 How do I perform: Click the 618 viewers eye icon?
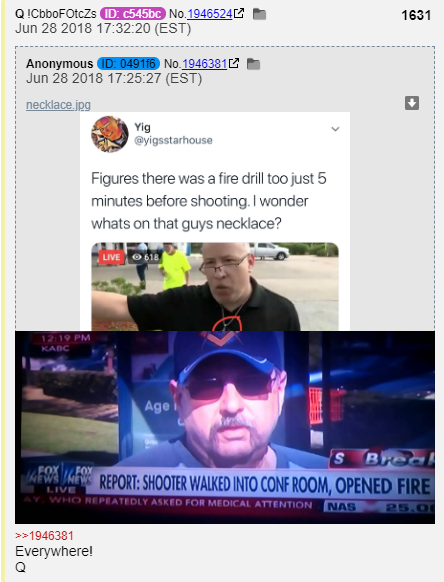(x=137, y=257)
